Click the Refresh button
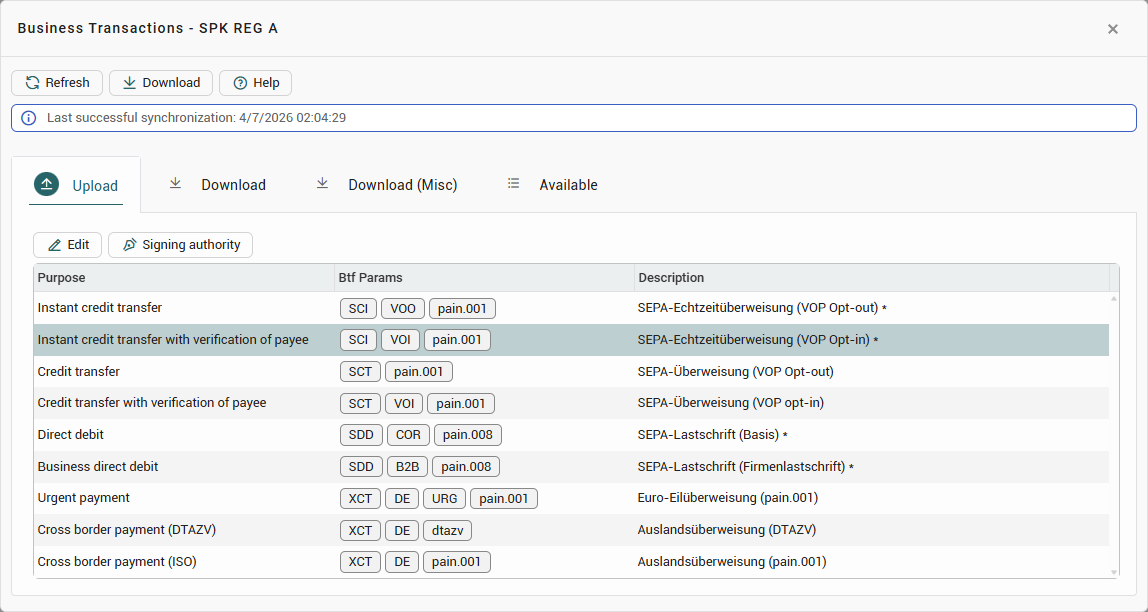The width and height of the screenshot is (1148, 612). point(57,83)
